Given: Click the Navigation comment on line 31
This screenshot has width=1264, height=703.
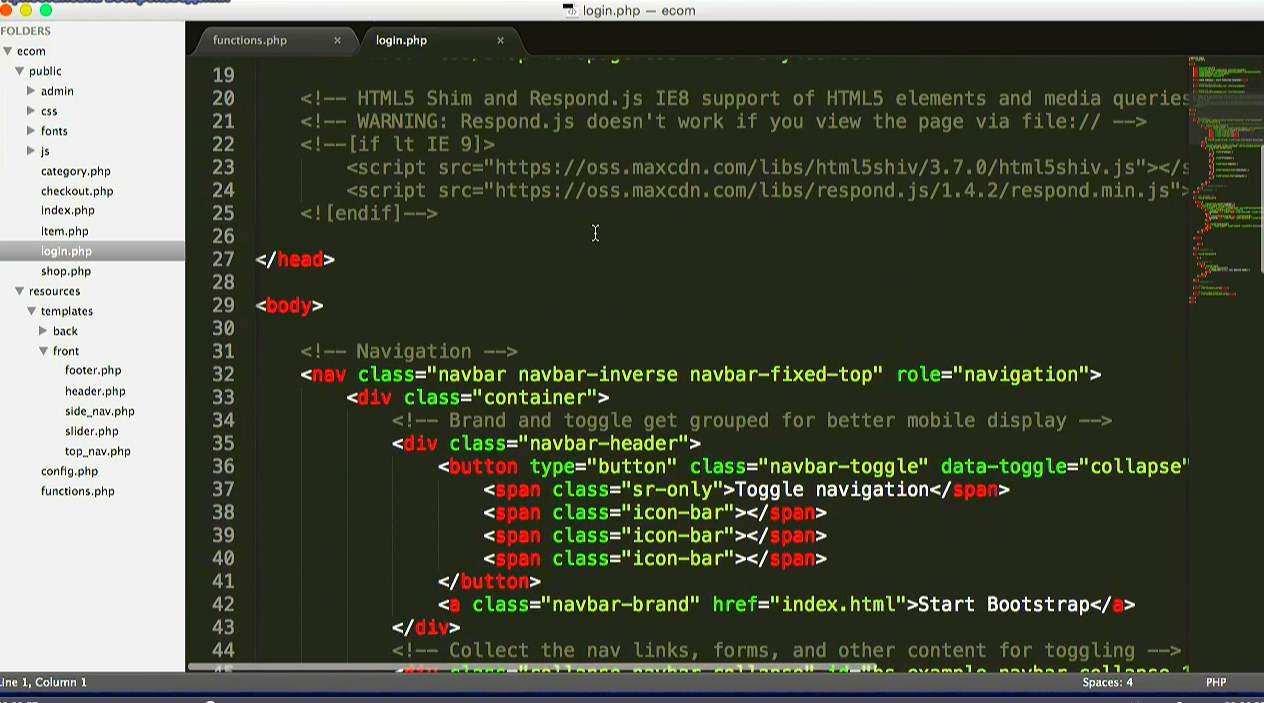Looking at the screenshot, I should click(x=409, y=351).
